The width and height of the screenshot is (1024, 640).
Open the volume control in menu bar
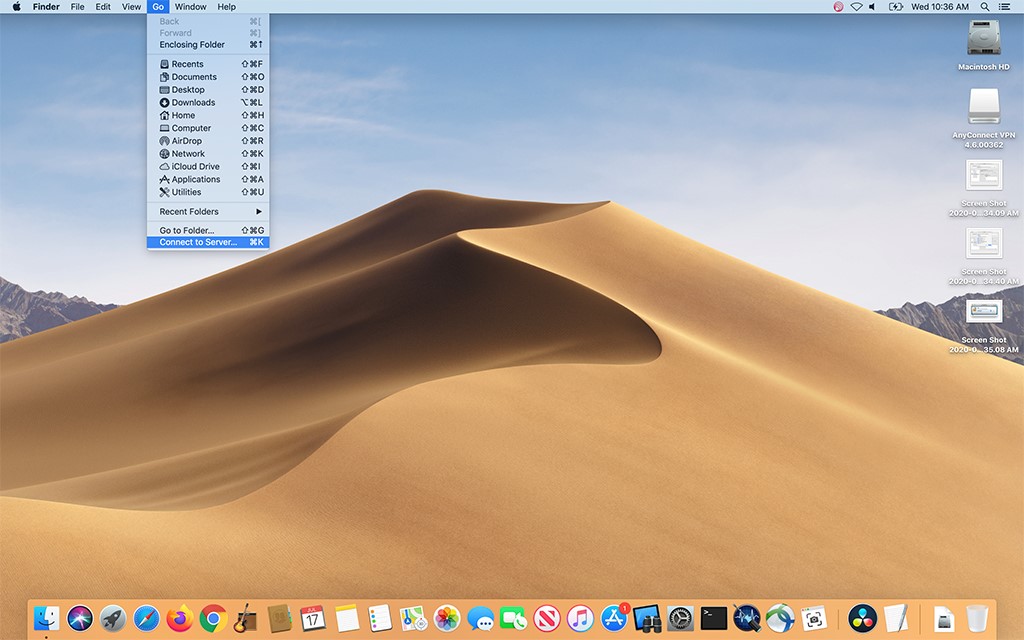click(872, 7)
